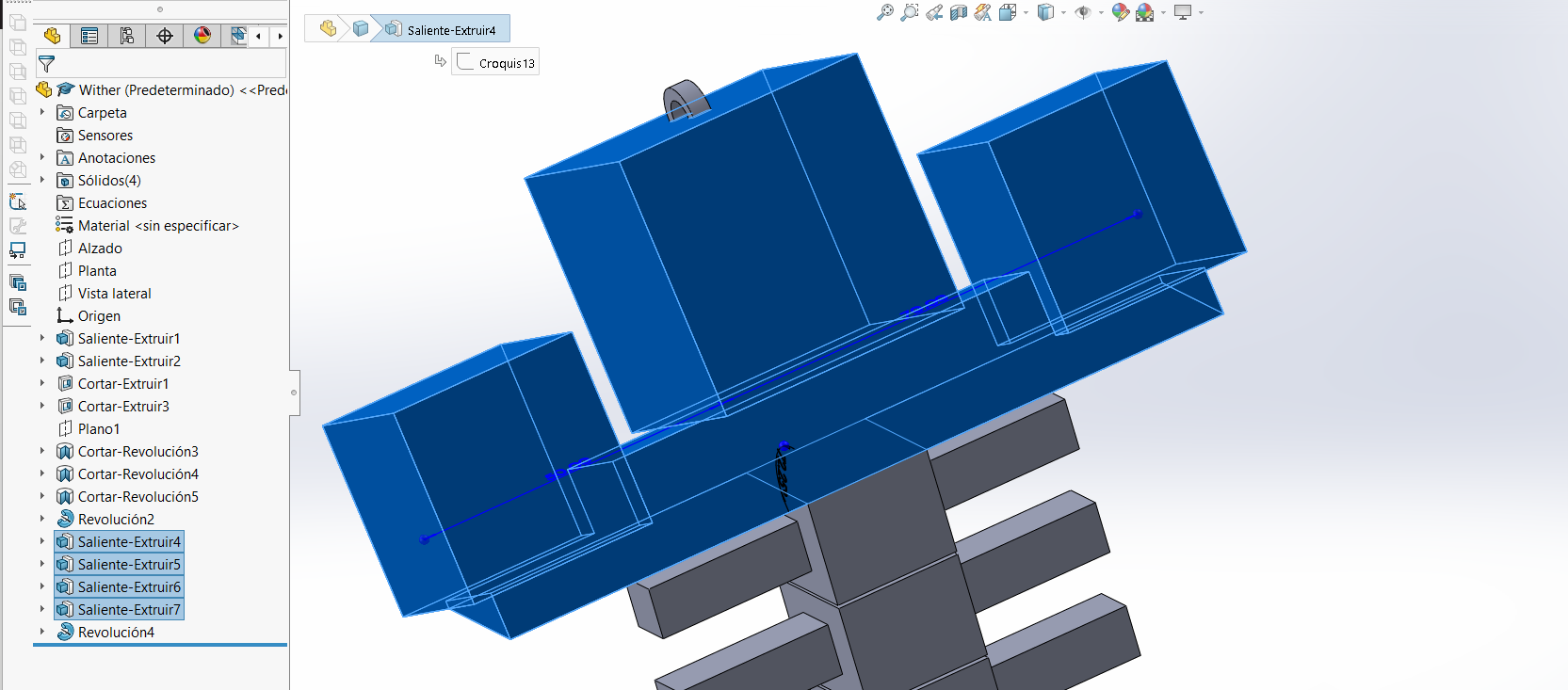Switch to the PropertyManager tab
This screenshot has height=690, width=1568.
89,36
